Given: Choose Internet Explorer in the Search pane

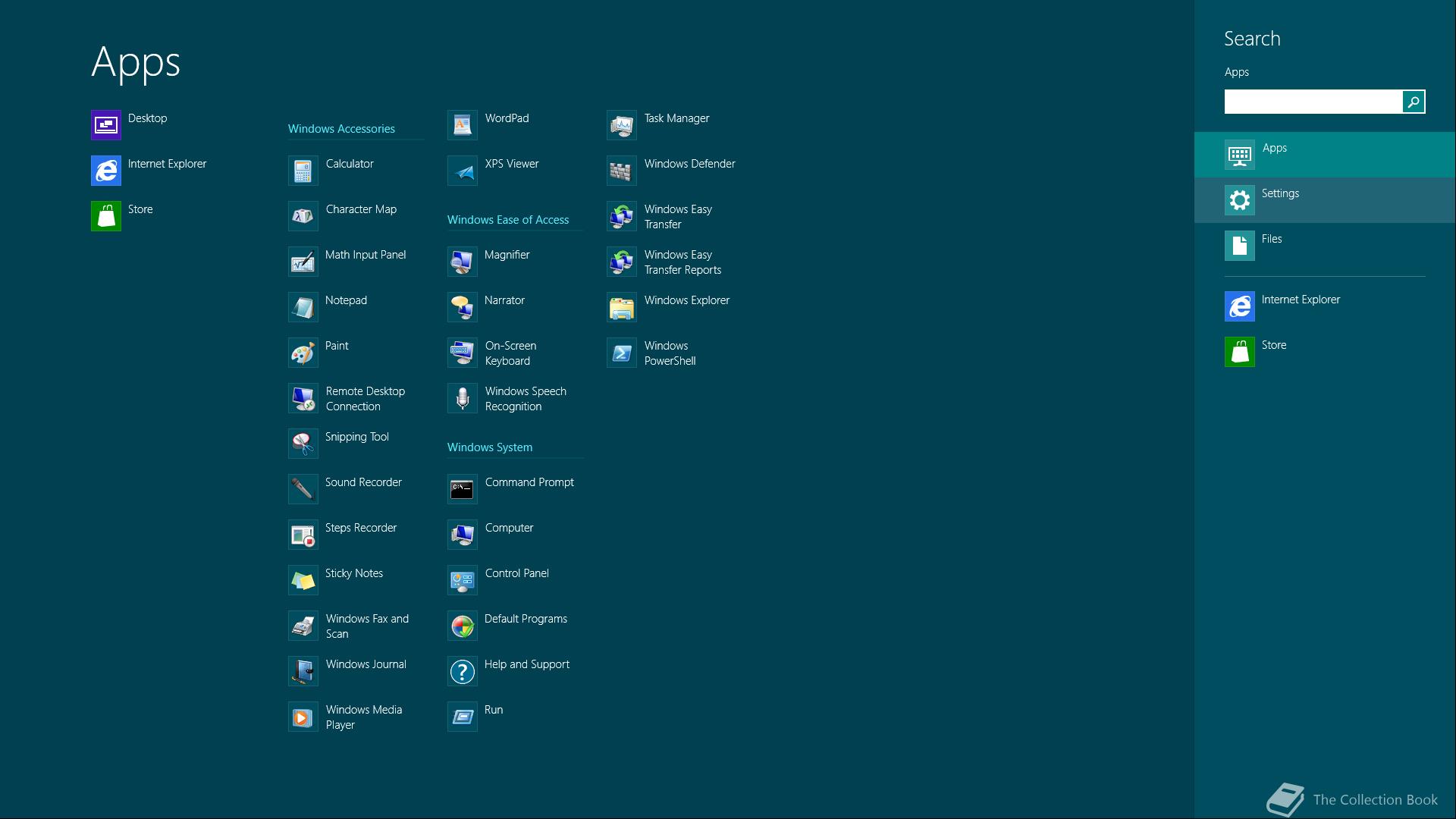Looking at the screenshot, I should (1325, 306).
